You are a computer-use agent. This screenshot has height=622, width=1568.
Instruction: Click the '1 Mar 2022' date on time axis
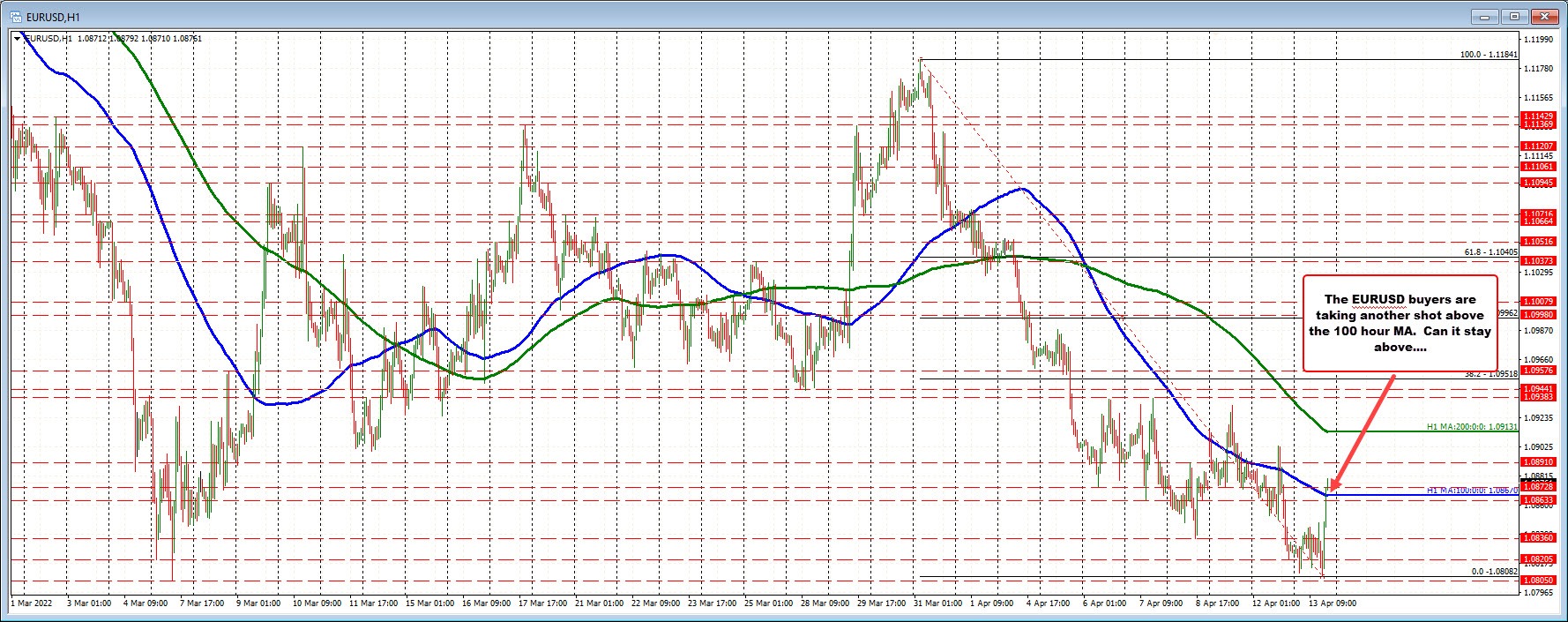pyautogui.click(x=32, y=603)
